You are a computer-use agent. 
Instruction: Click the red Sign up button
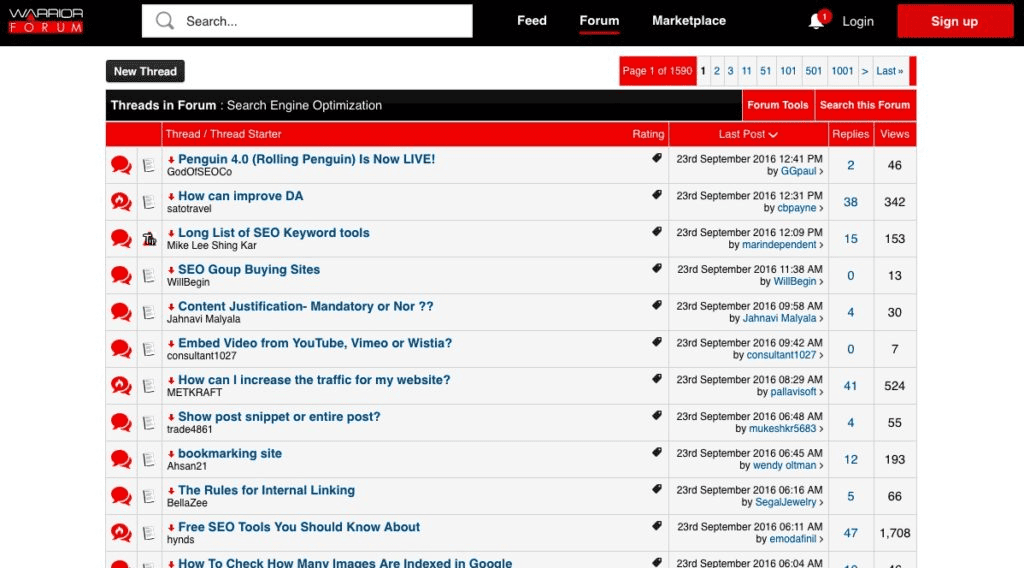pos(954,21)
